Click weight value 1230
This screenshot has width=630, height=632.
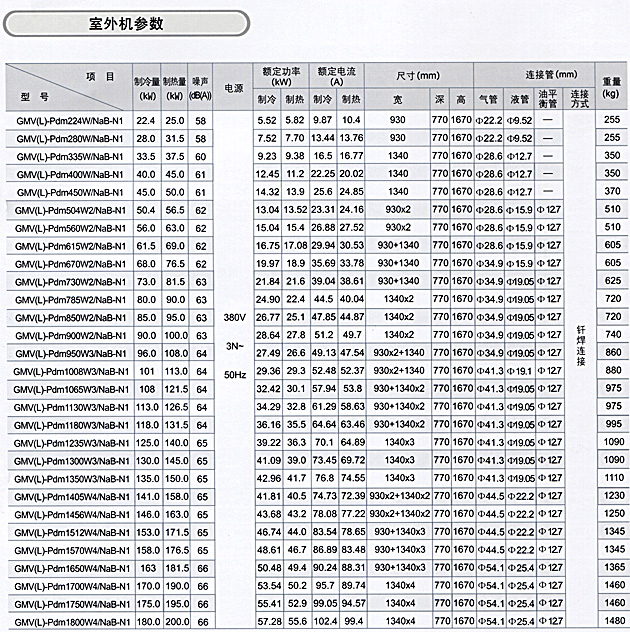coord(614,495)
